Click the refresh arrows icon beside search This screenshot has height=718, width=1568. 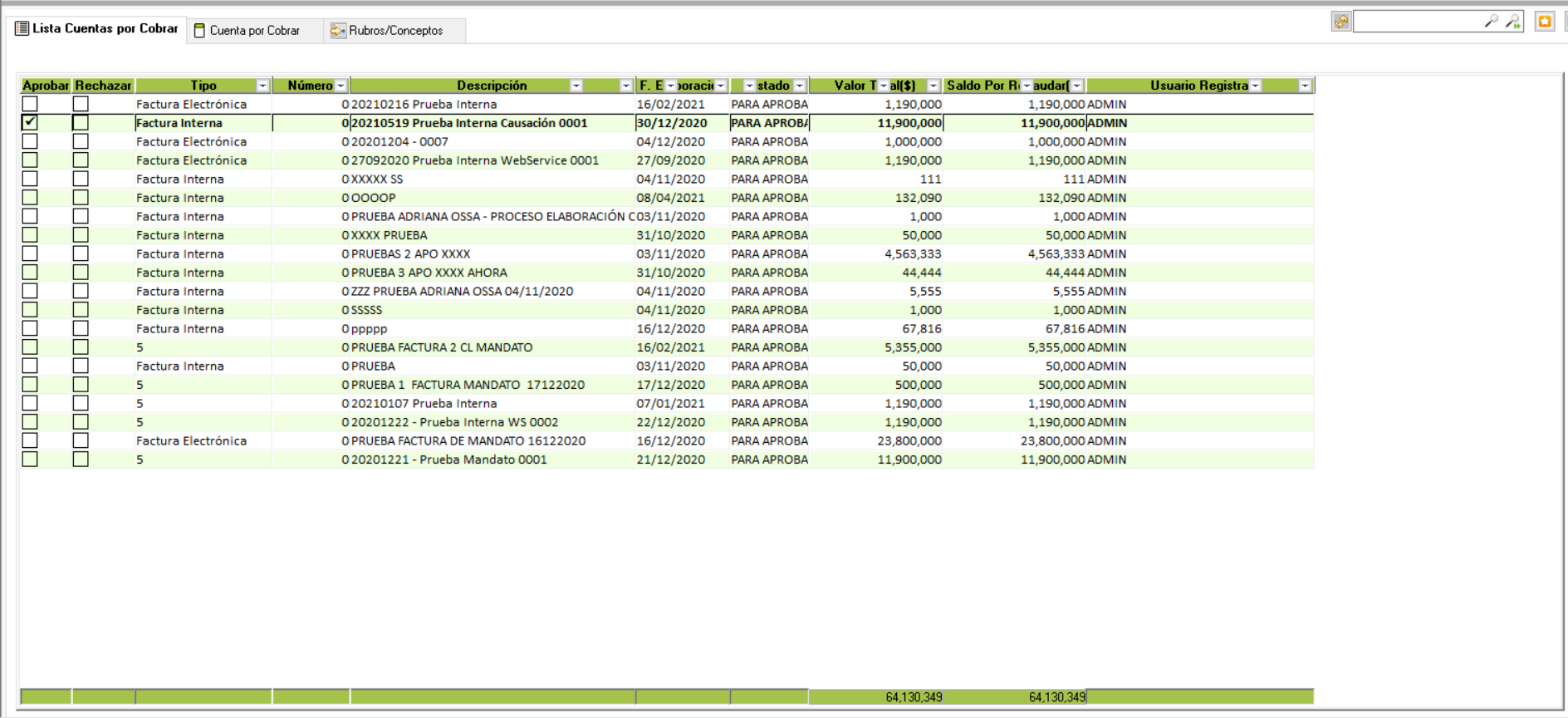1340,22
